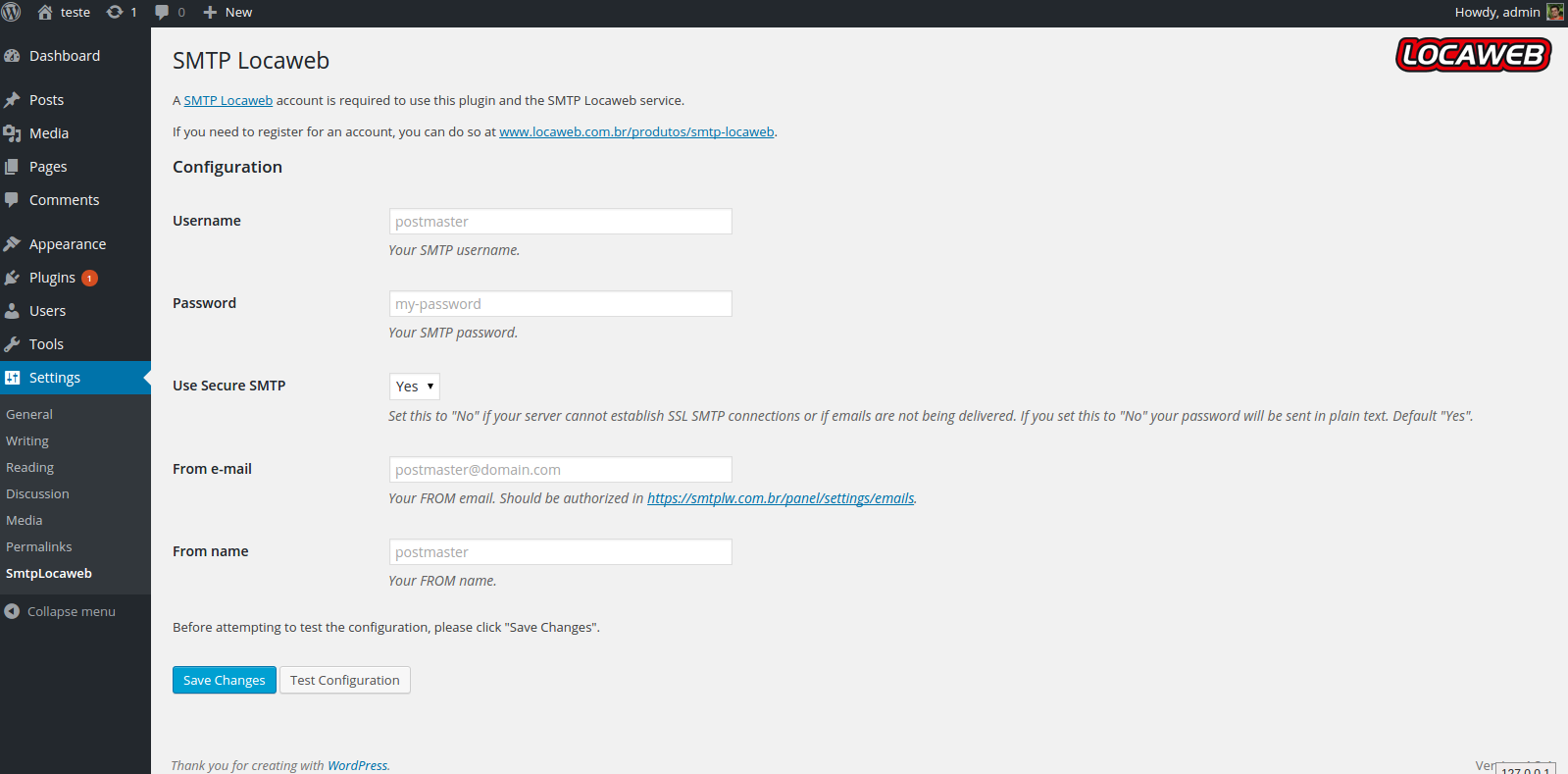Open the updates icon showing 1
Viewport: 1568px width, 774px height.
115,12
